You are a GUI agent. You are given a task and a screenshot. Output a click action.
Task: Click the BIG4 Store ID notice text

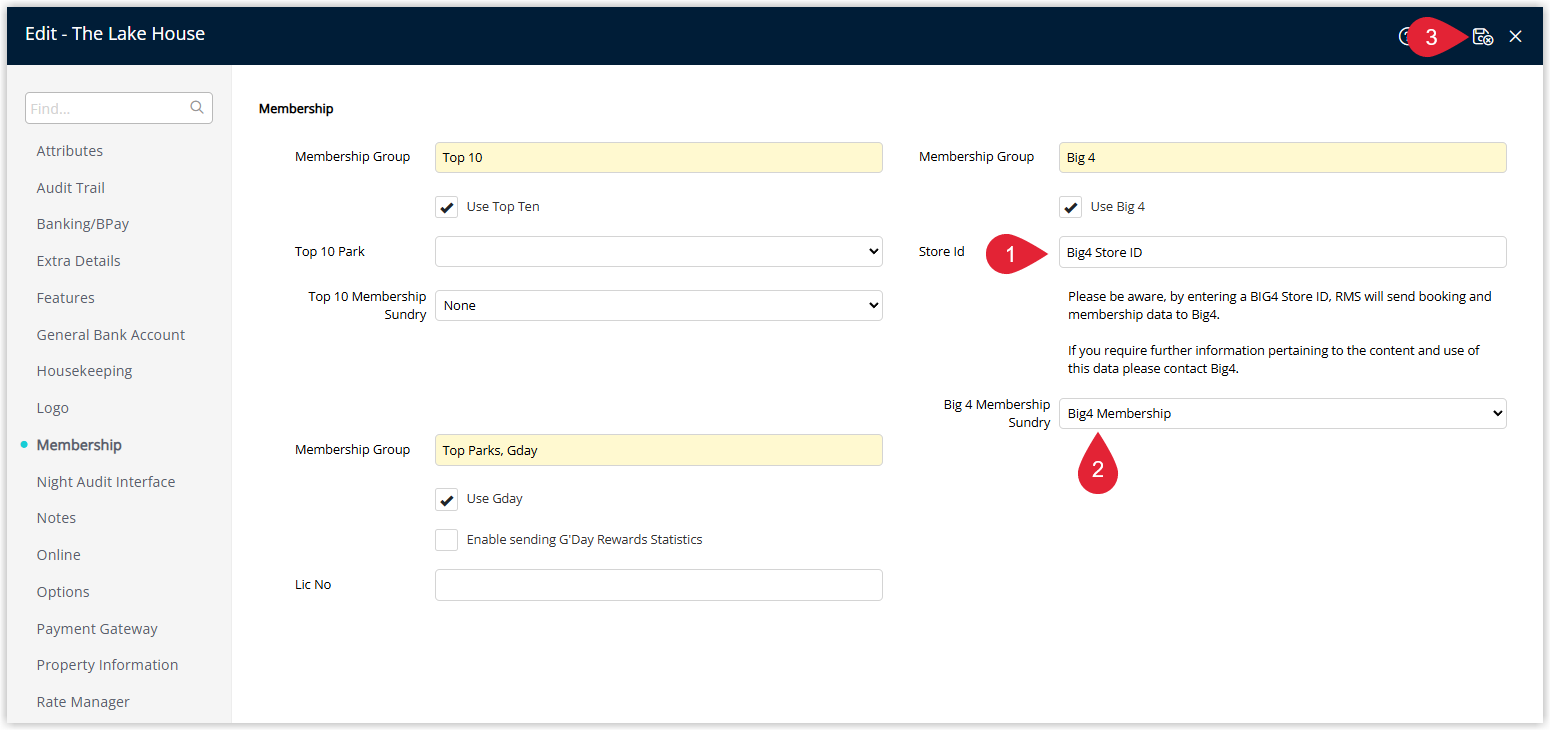click(1279, 306)
